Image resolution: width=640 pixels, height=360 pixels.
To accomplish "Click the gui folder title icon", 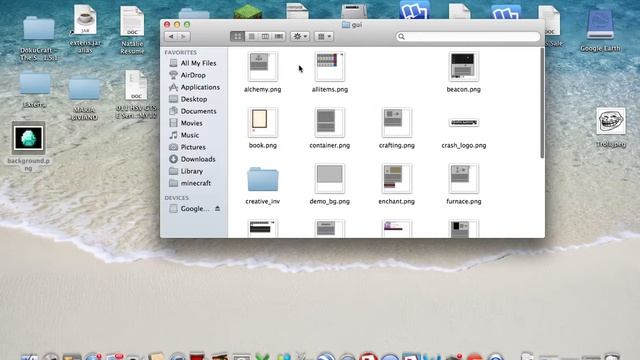I will [x=346, y=24].
